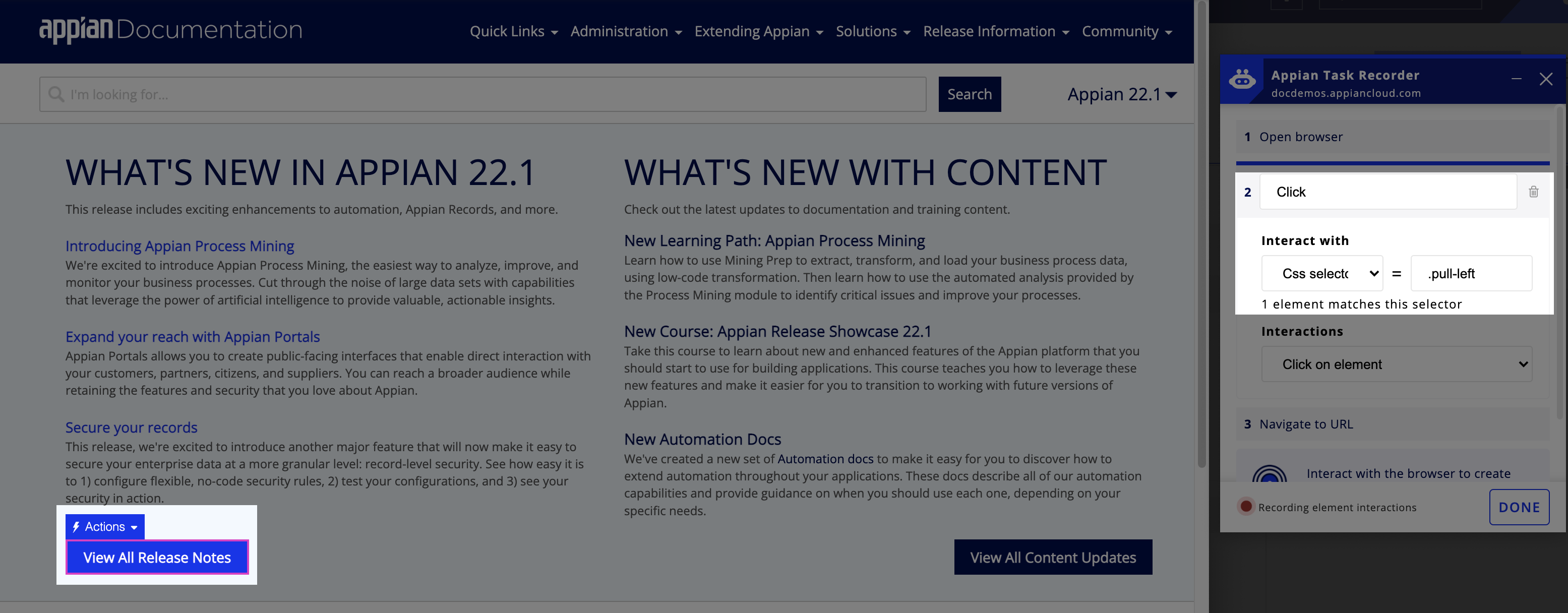Viewport: 1568px width, 613px height.
Task: Click the CSS selector type dropdown arrow
Action: [1370, 272]
